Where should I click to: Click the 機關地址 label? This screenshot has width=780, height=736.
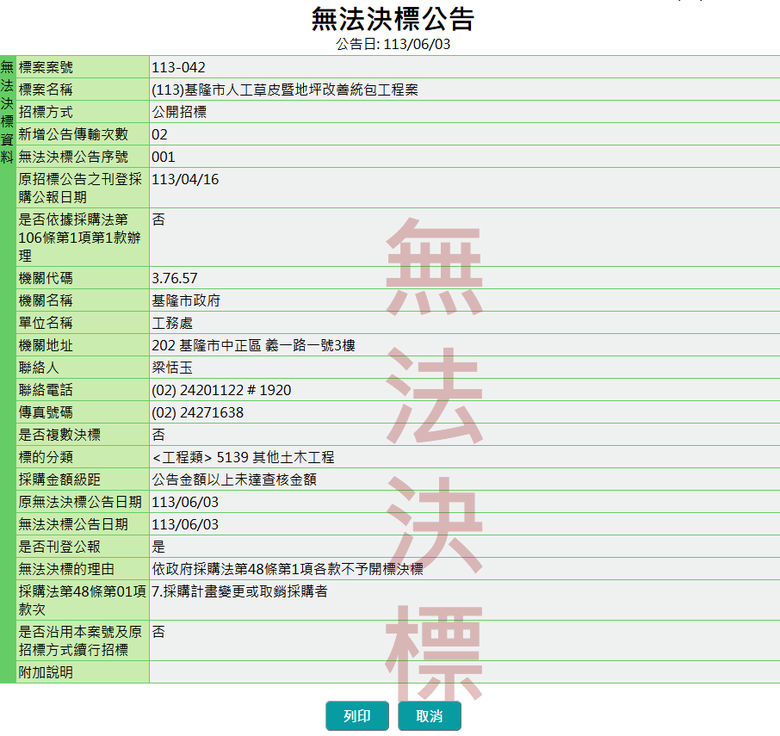point(46,345)
